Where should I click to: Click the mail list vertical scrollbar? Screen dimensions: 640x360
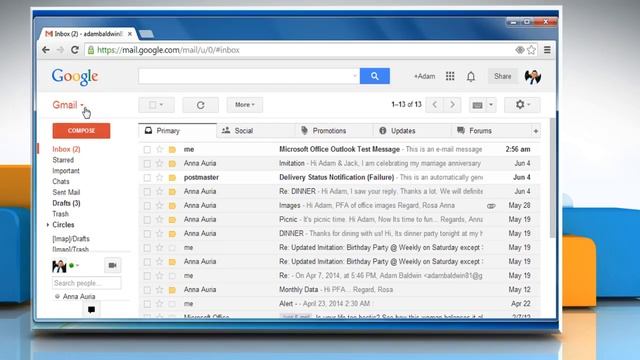pyautogui.click(x=552, y=178)
